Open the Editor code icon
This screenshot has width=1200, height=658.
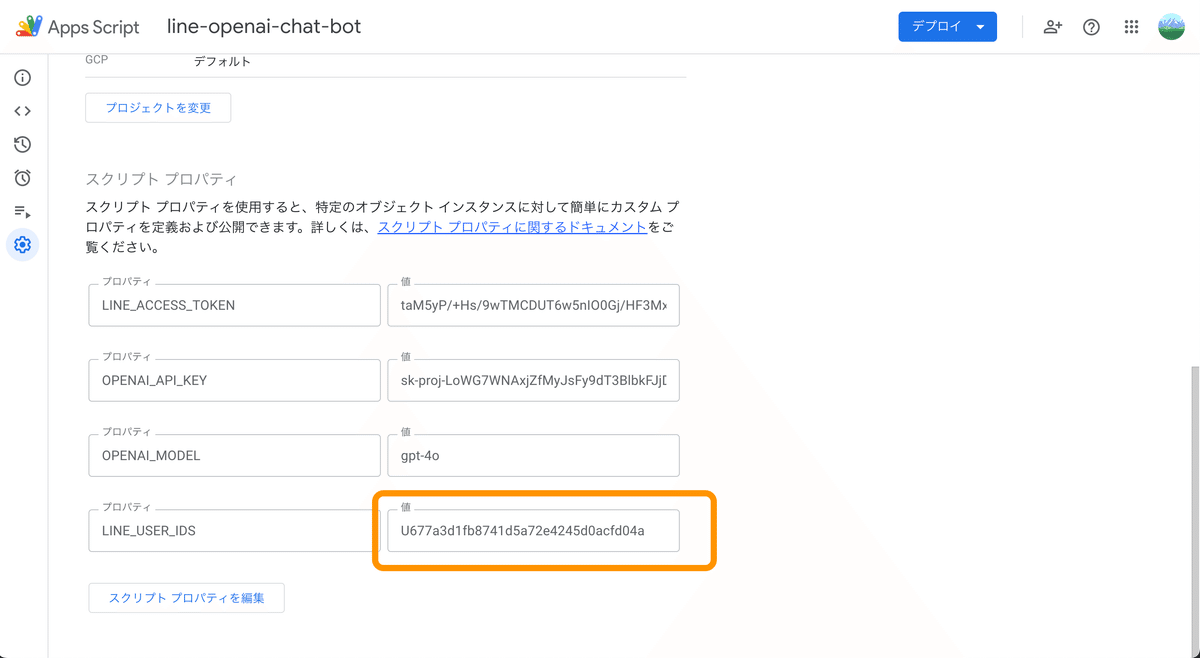(22, 111)
